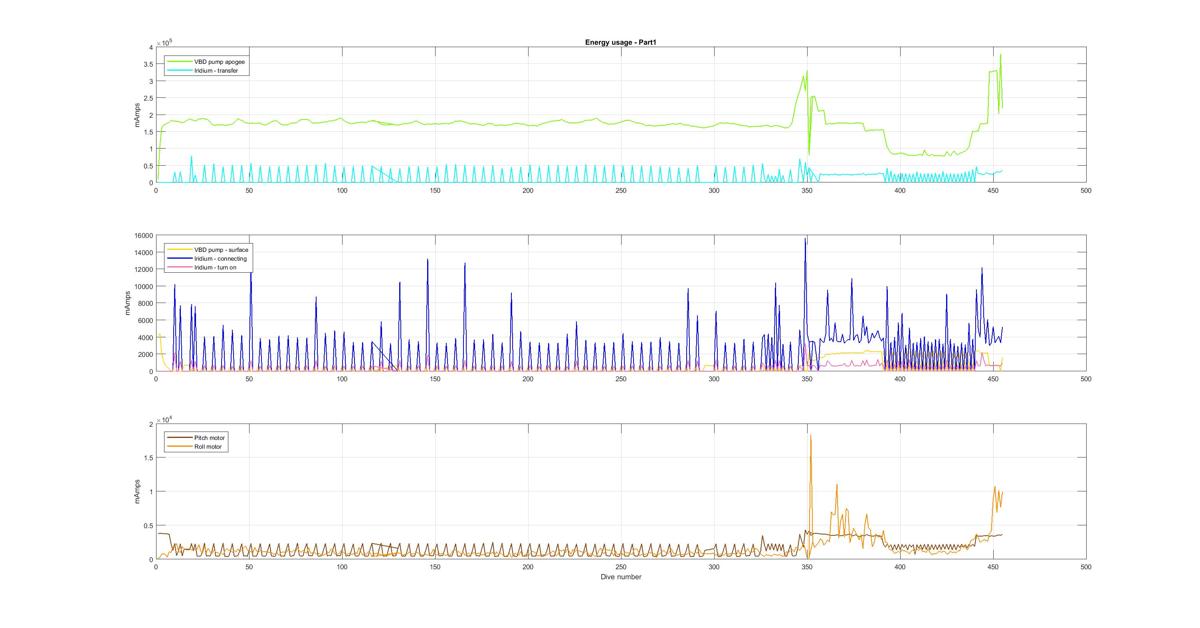Click the '450' x-tick under the middle plot
Screen dimensions: 1200x628
993,378
